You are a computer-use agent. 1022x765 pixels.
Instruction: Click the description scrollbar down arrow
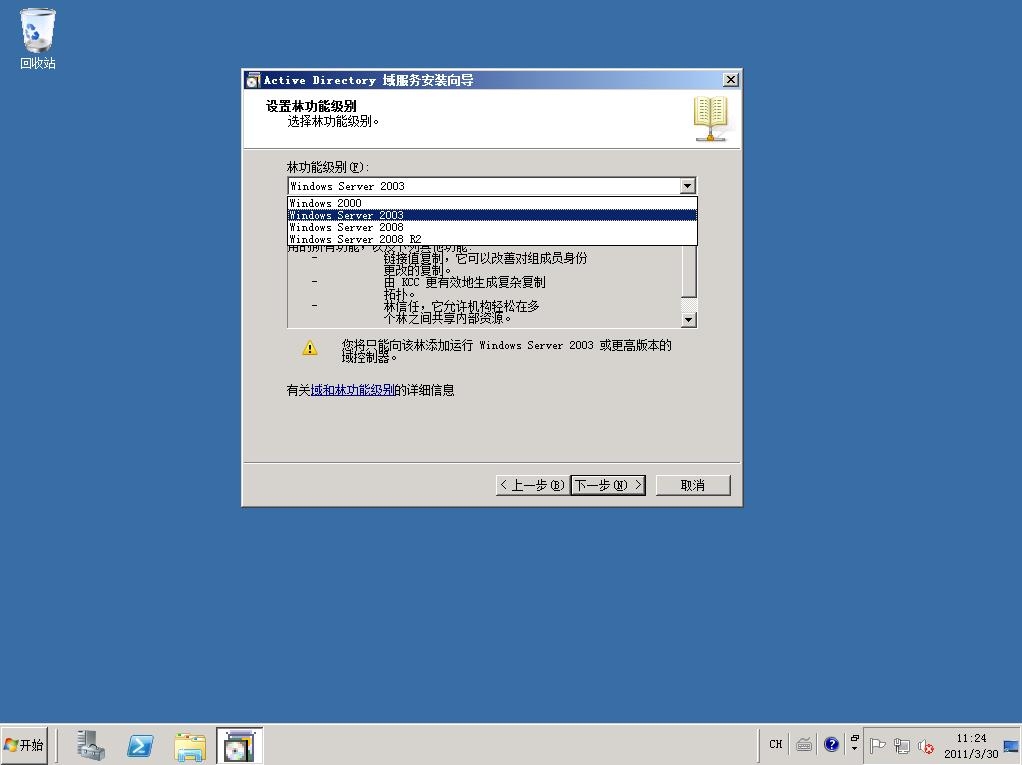(x=689, y=319)
